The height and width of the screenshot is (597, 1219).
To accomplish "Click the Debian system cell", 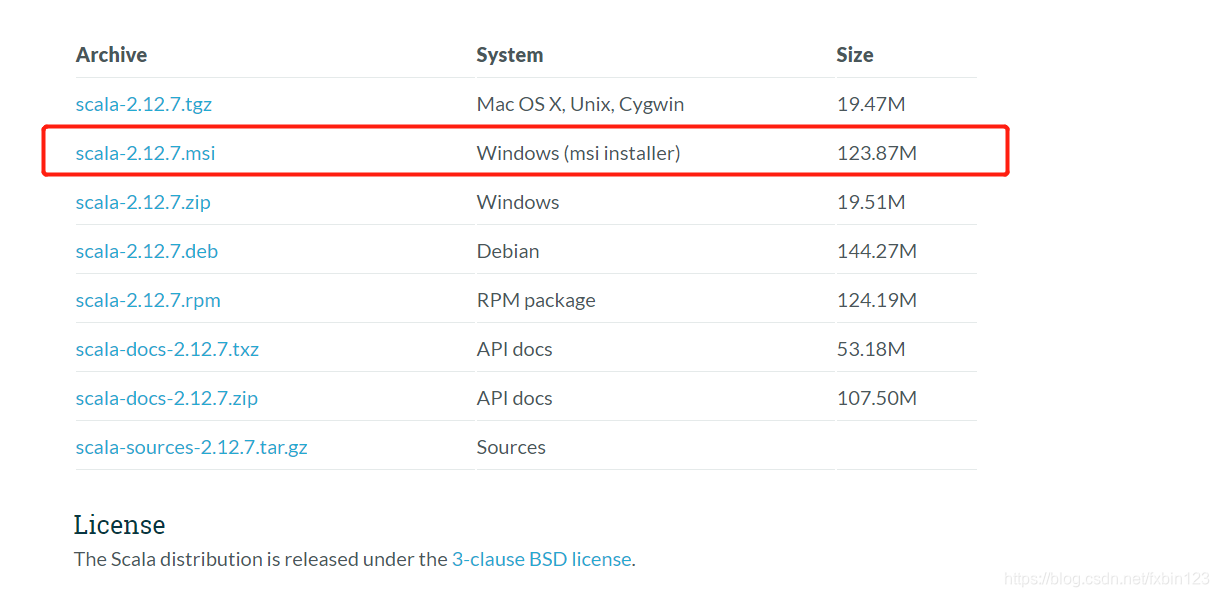I will tap(508, 251).
